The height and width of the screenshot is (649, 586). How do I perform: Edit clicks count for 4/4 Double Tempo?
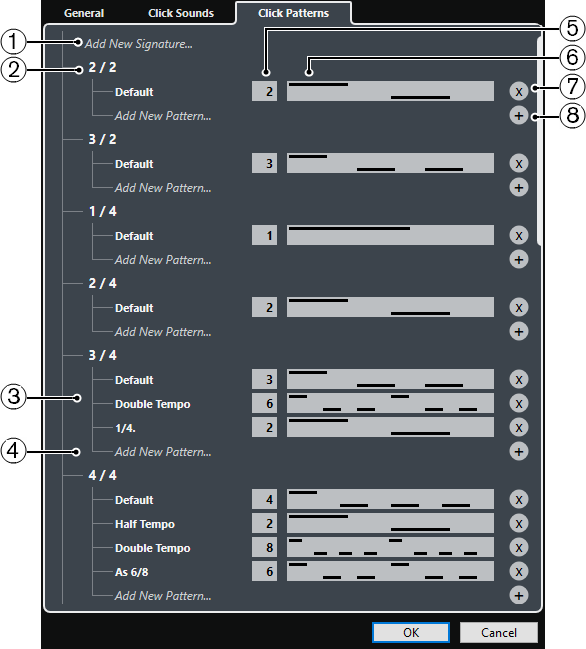(264, 548)
